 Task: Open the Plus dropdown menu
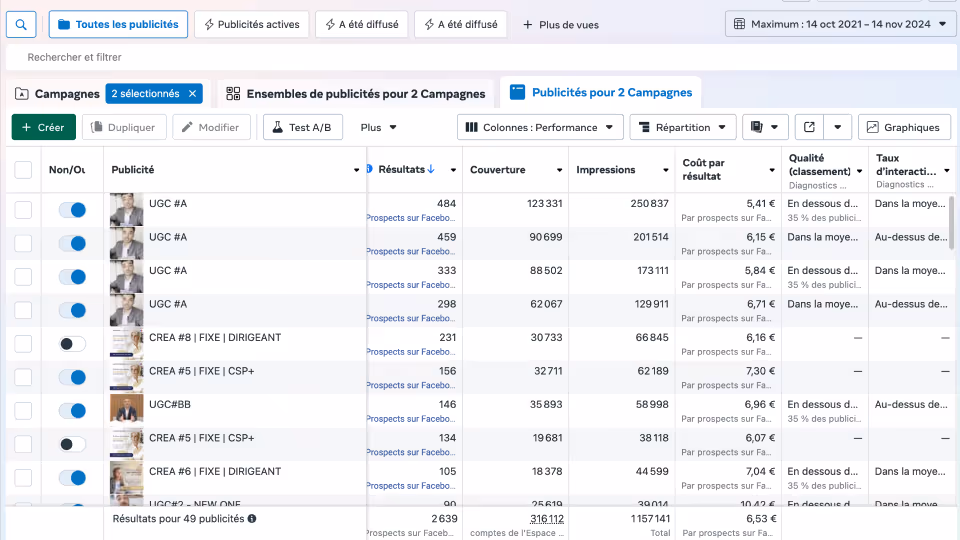pyautogui.click(x=378, y=127)
